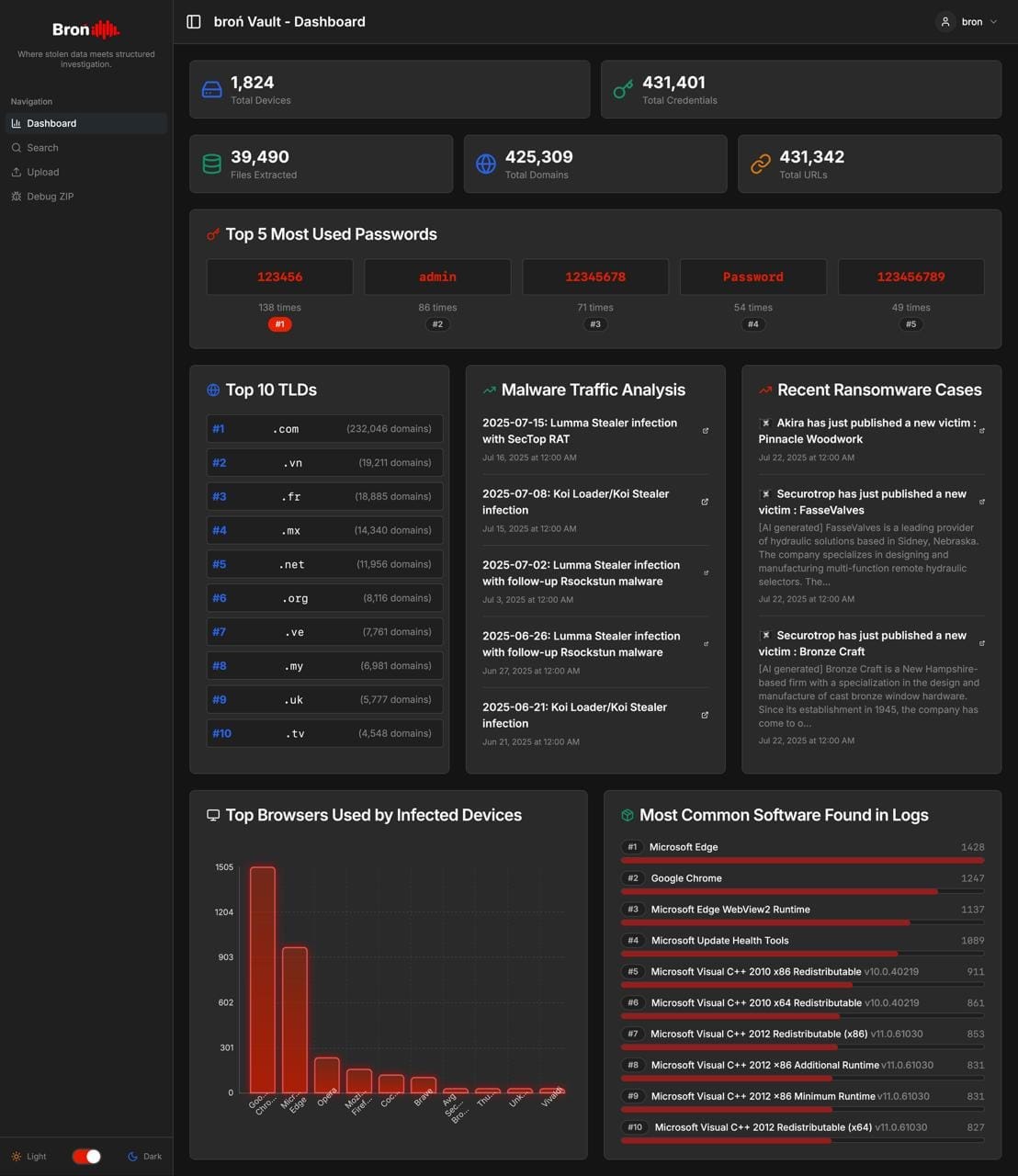The image size is (1018, 1176).
Task: Click the user avatar icon in the header
Action: pos(945,21)
